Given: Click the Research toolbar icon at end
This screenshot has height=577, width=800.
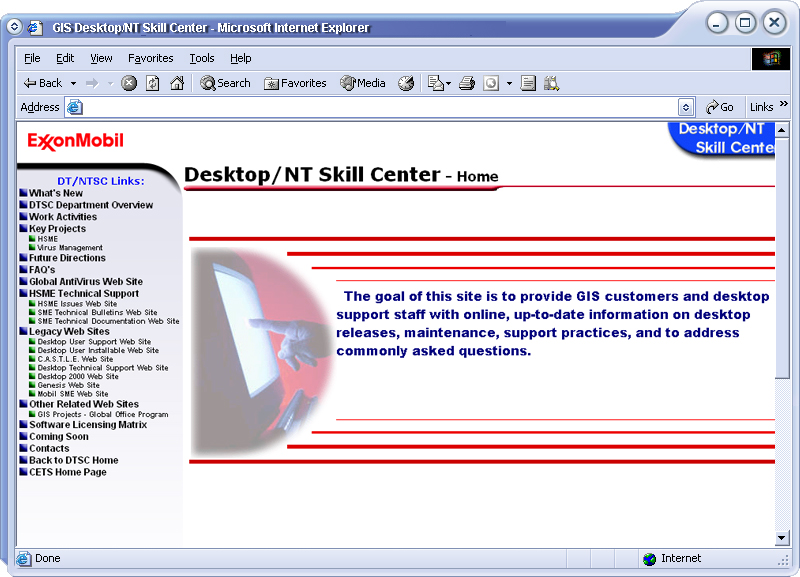Looking at the screenshot, I should pyautogui.click(x=552, y=83).
